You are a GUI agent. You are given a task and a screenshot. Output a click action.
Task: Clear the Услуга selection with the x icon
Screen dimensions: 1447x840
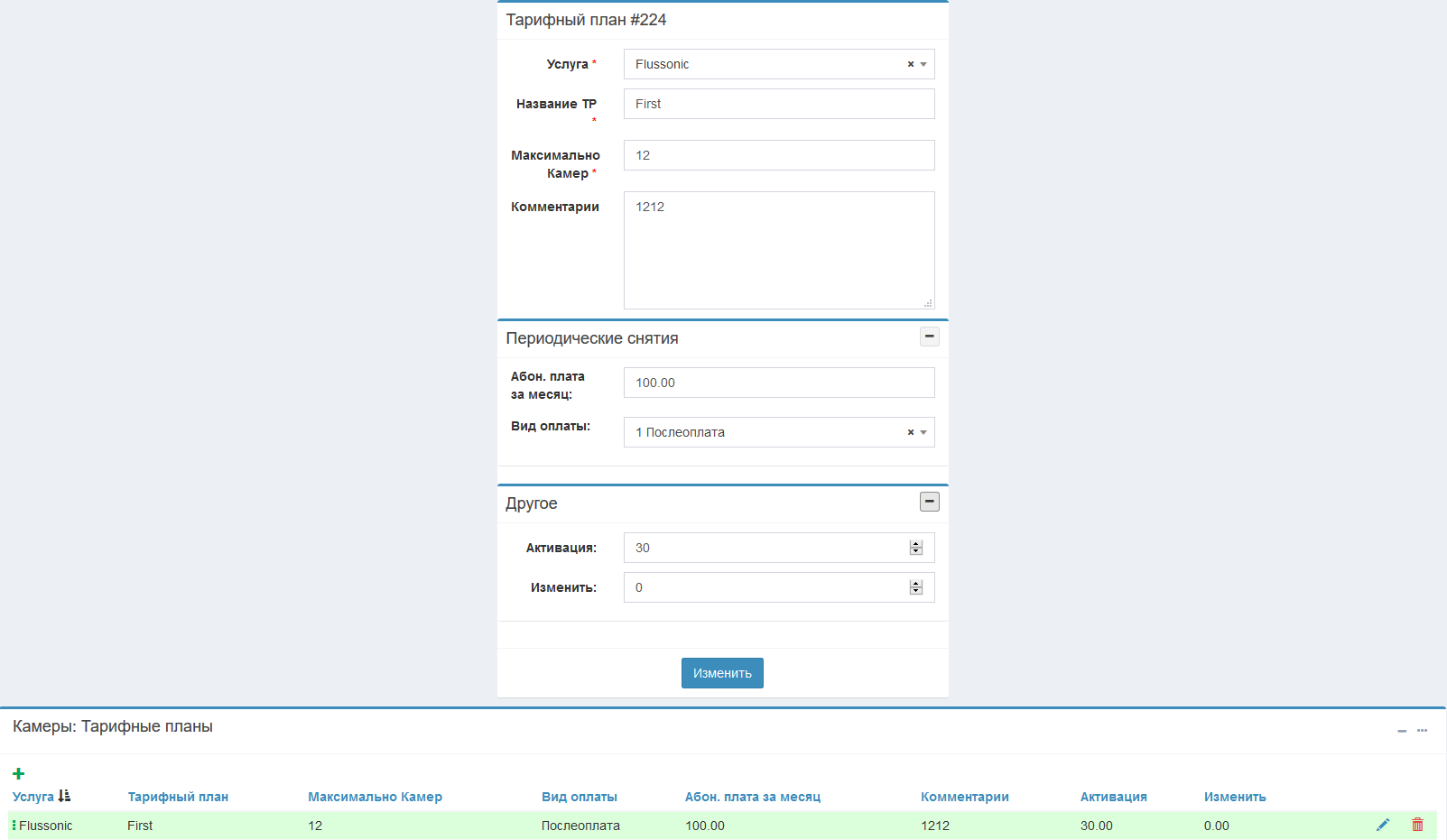click(x=910, y=64)
